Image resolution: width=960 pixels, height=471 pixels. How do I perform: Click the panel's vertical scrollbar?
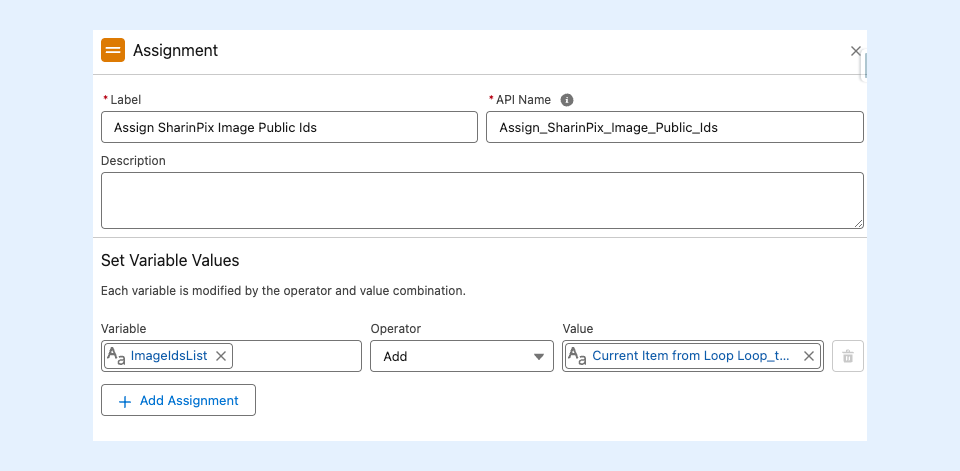[865, 66]
